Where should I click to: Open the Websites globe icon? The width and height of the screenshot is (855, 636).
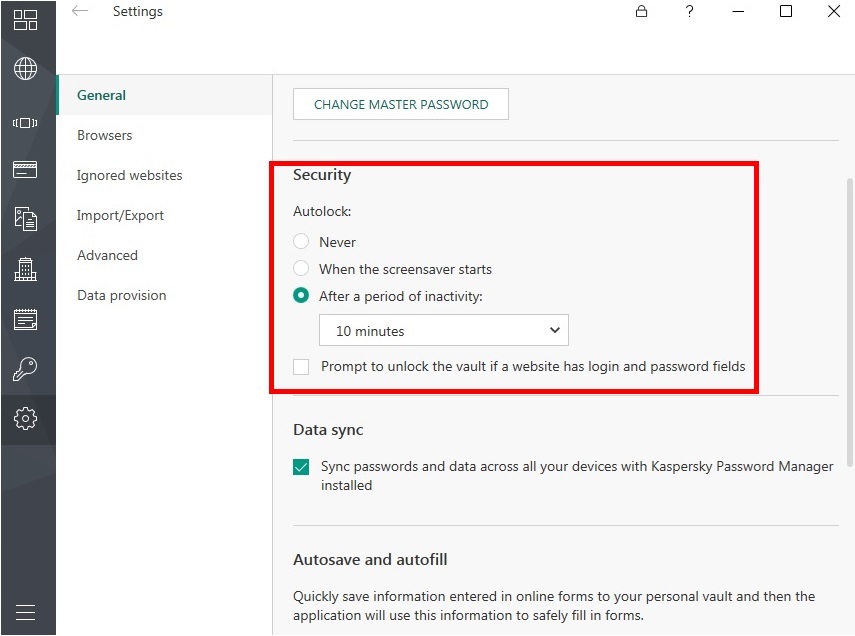click(25, 69)
